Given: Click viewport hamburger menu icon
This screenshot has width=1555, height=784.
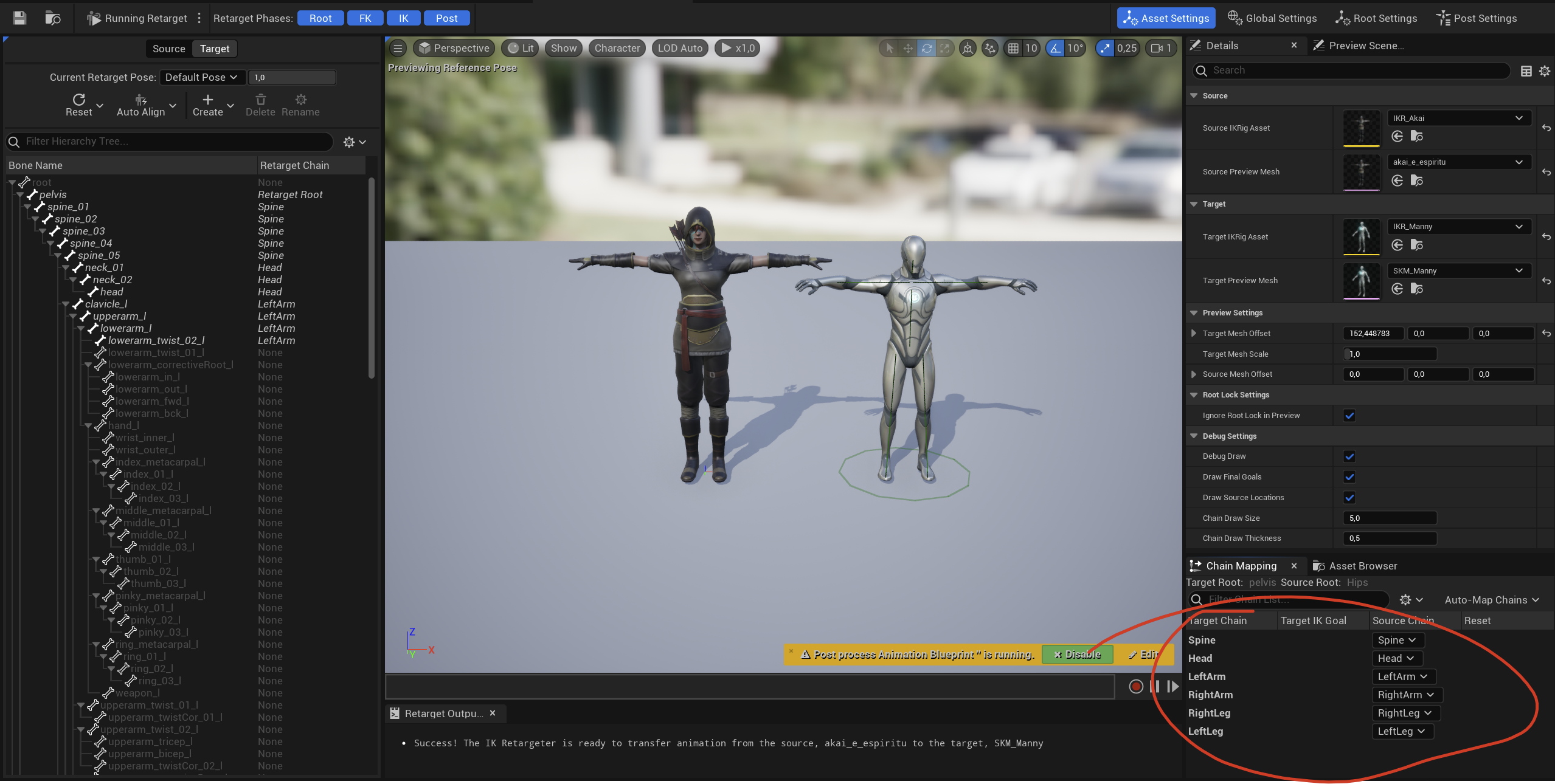Looking at the screenshot, I should click(x=398, y=48).
